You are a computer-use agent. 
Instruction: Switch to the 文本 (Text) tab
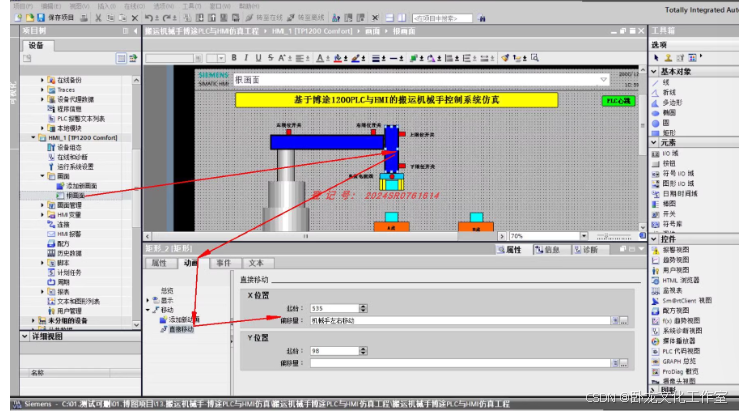(x=256, y=263)
